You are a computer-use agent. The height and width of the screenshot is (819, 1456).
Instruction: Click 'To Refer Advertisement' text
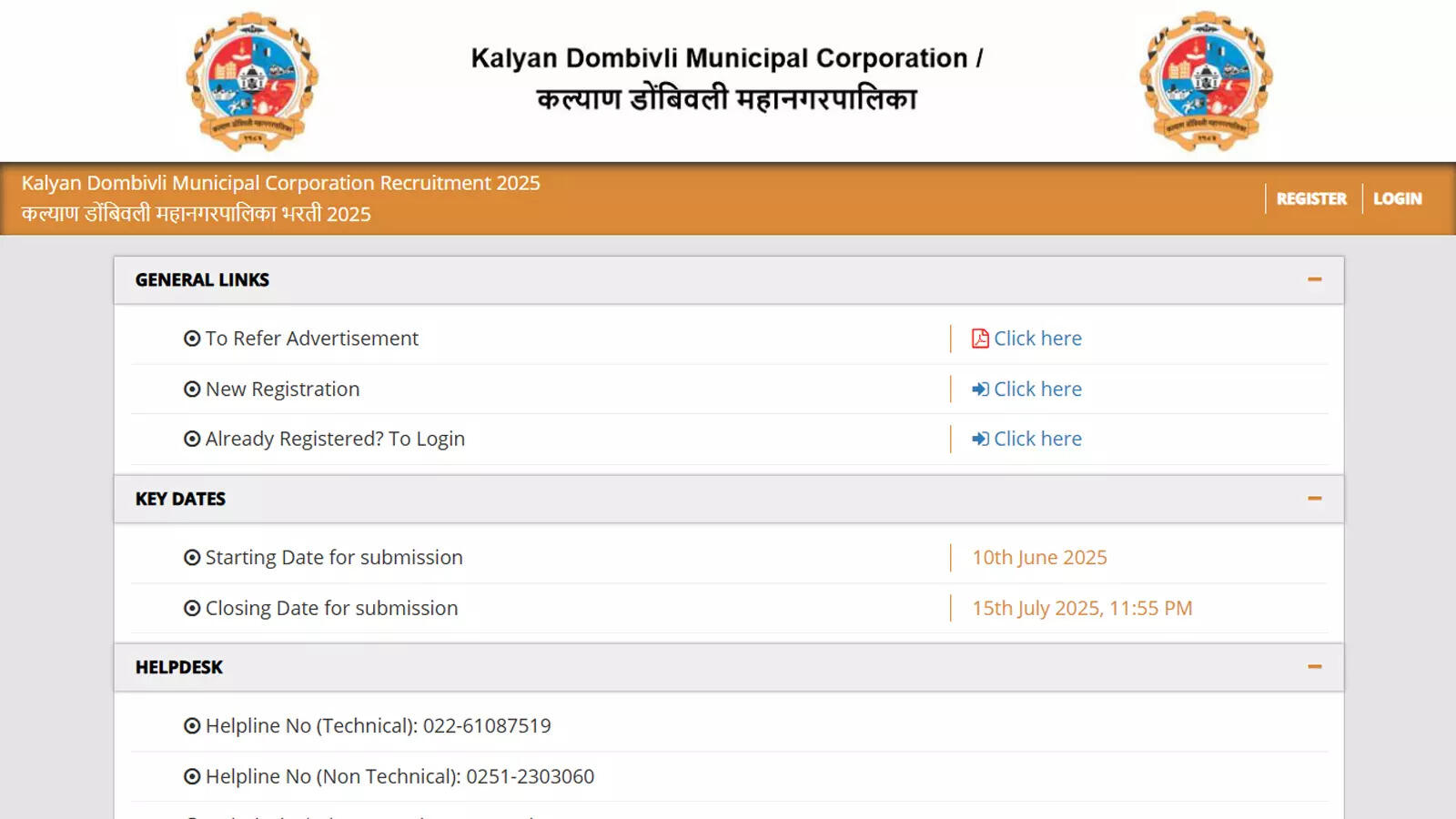point(312,339)
